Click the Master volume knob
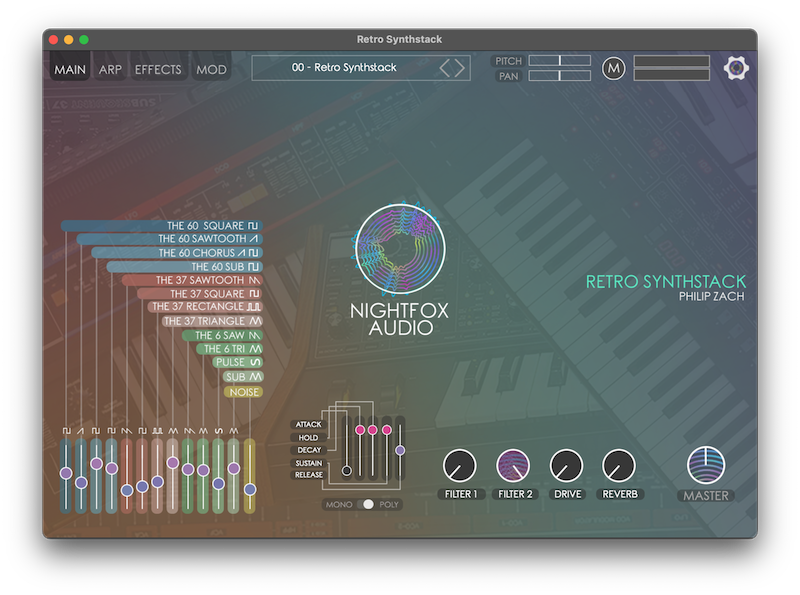The image size is (800, 595). click(706, 465)
